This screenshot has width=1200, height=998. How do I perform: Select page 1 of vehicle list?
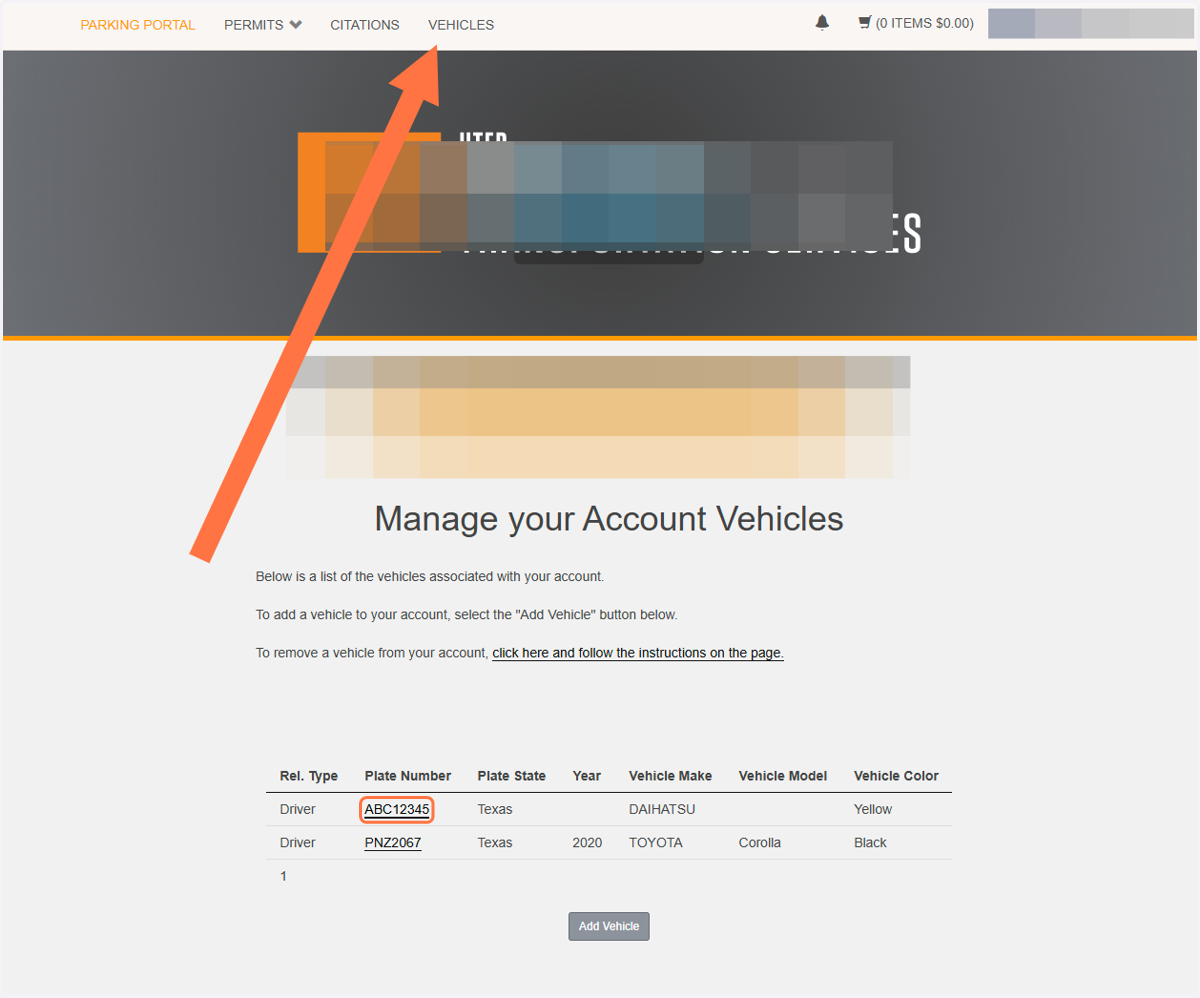[x=284, y=876]
